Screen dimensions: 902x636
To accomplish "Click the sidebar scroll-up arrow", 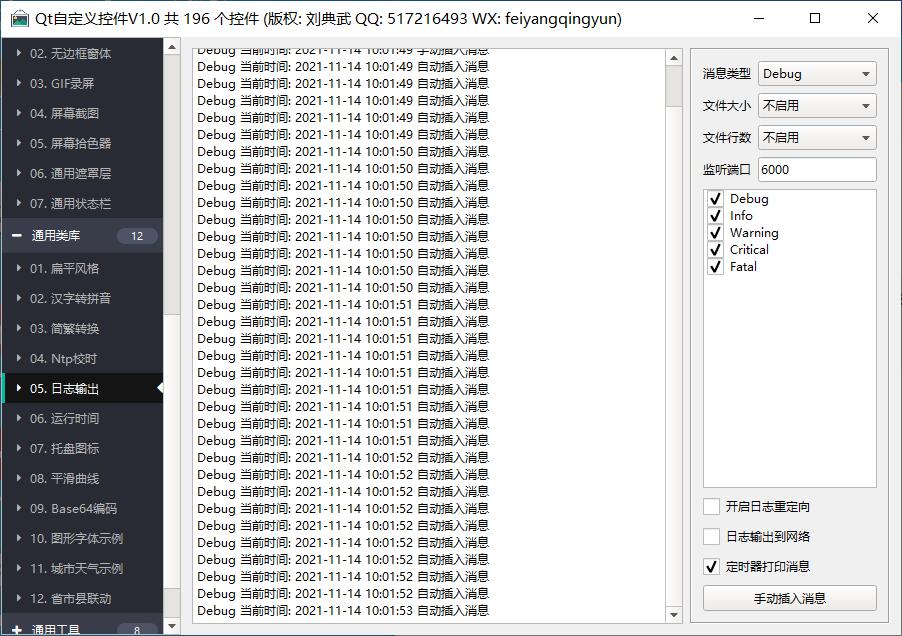I will [172, 47].
